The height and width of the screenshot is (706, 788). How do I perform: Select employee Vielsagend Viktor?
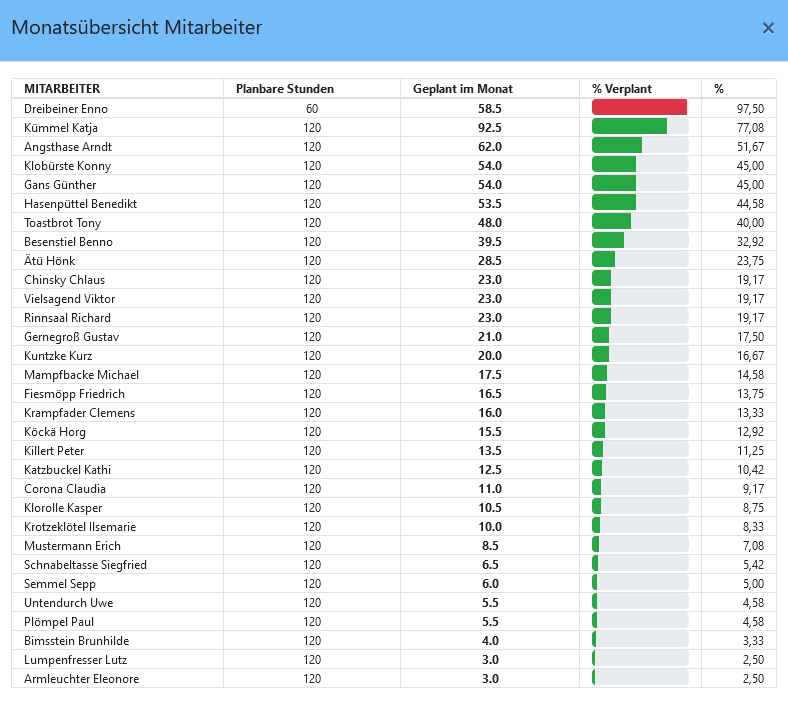[69, 299]
